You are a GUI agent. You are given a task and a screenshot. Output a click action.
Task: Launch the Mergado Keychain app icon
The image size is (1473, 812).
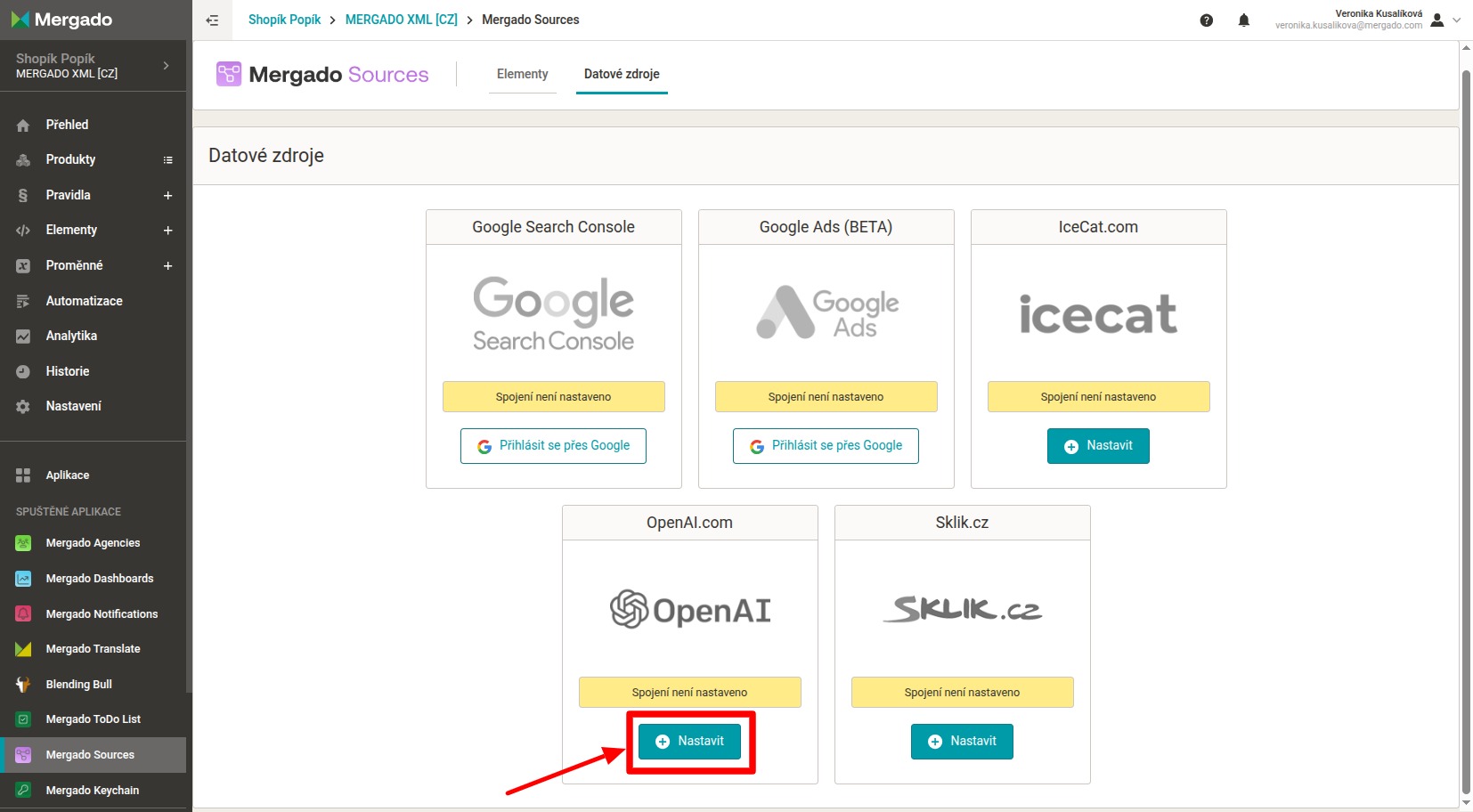(x=23, y=790)
